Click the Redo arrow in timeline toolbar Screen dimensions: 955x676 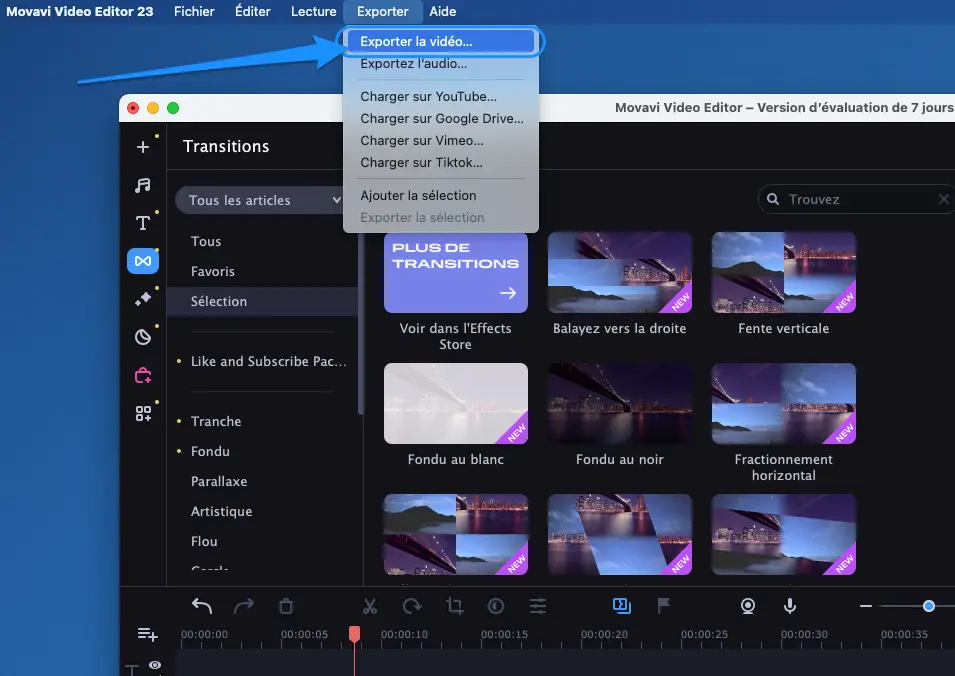[x=244, y=606]
